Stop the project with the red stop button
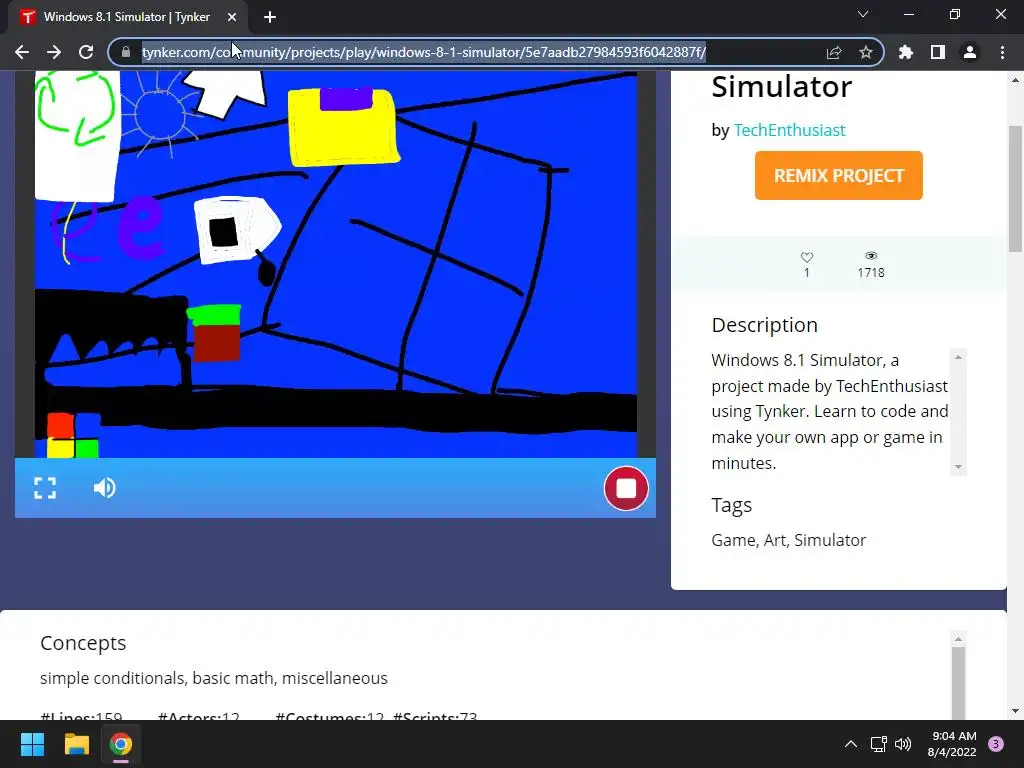The height and width of the screenshot is (768, 1024). [626, 488]
